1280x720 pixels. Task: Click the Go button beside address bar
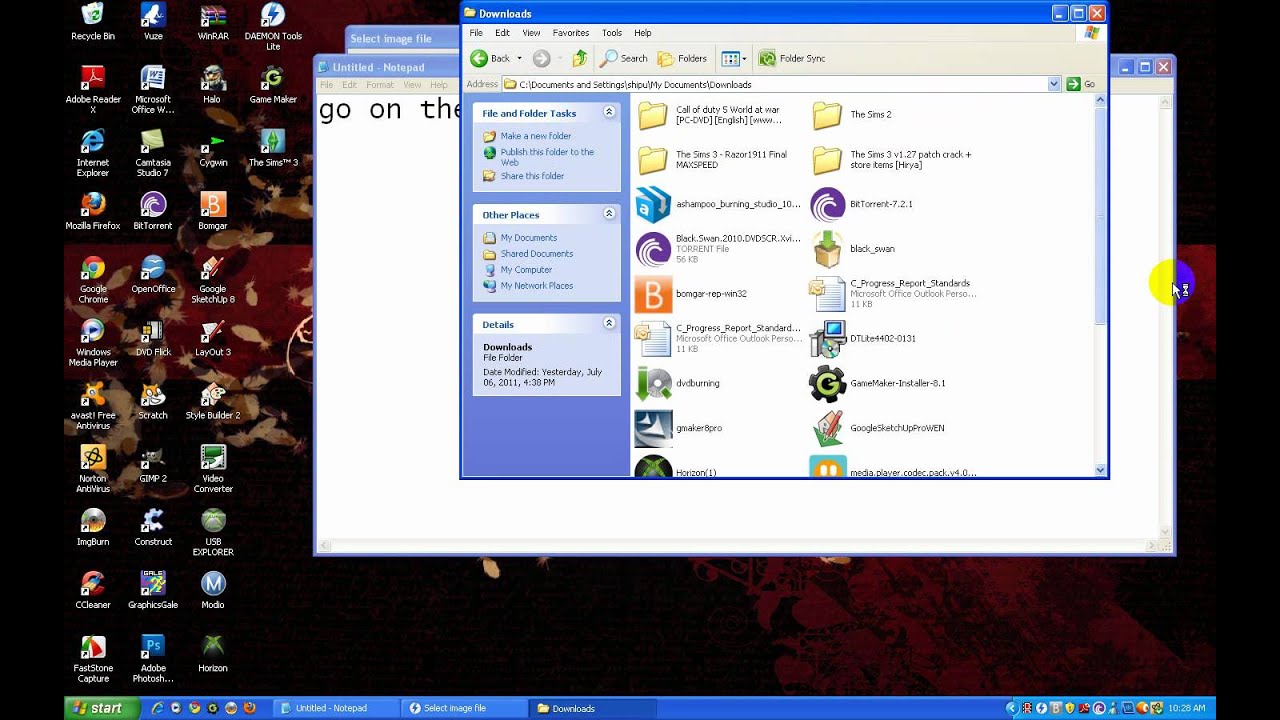pyautogui.click(x=1081, y=84)
